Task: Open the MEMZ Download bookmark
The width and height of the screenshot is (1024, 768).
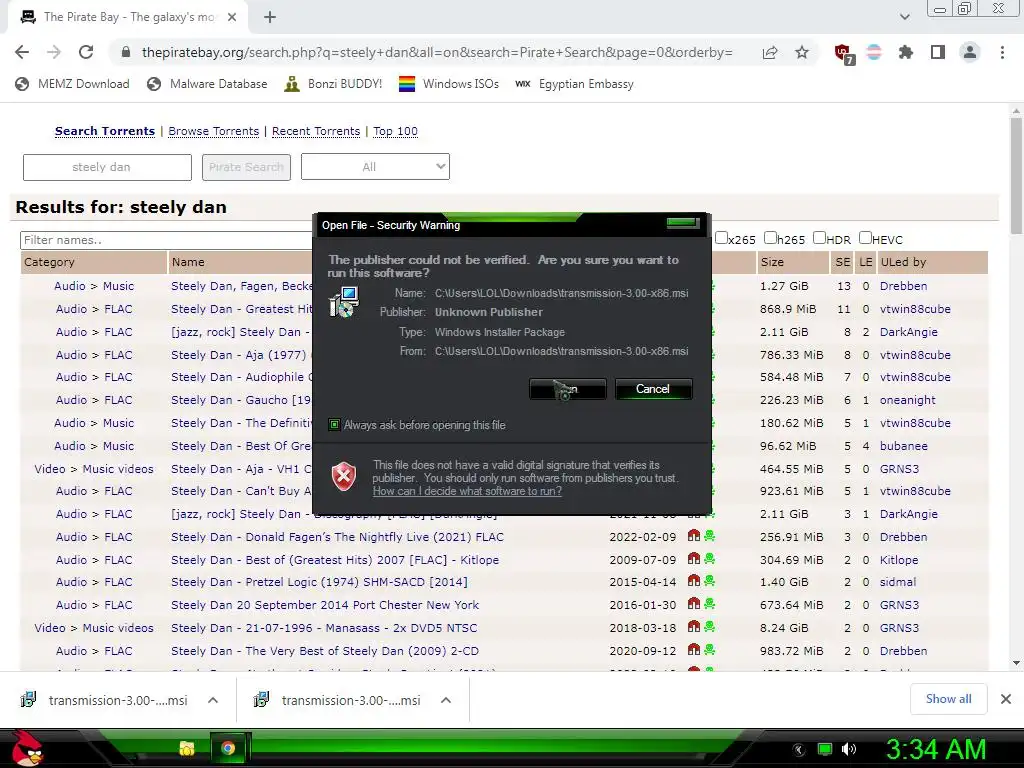Action: (x=72, y=84)
